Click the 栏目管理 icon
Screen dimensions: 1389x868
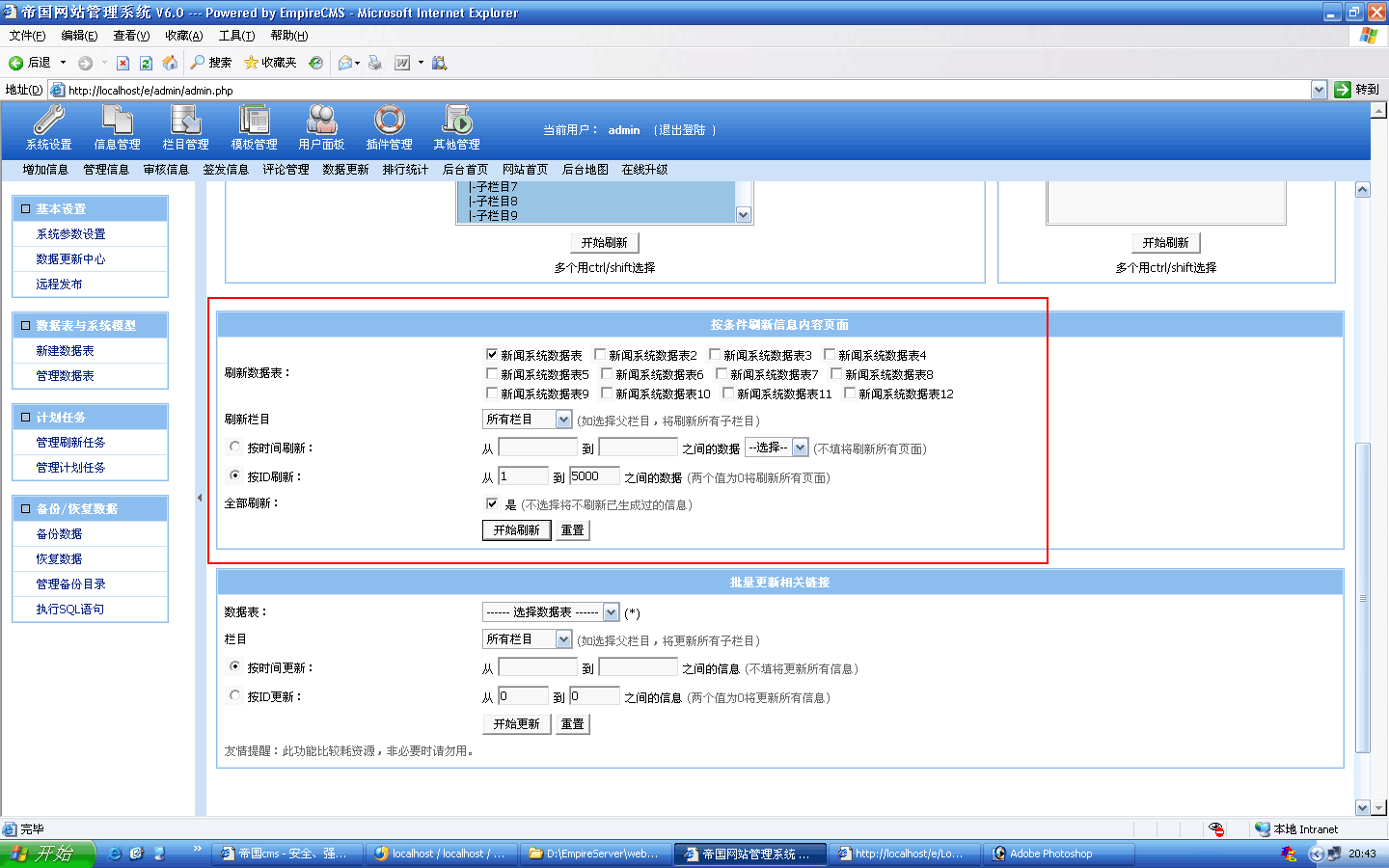pyautogui.click(x=185, y=121)
